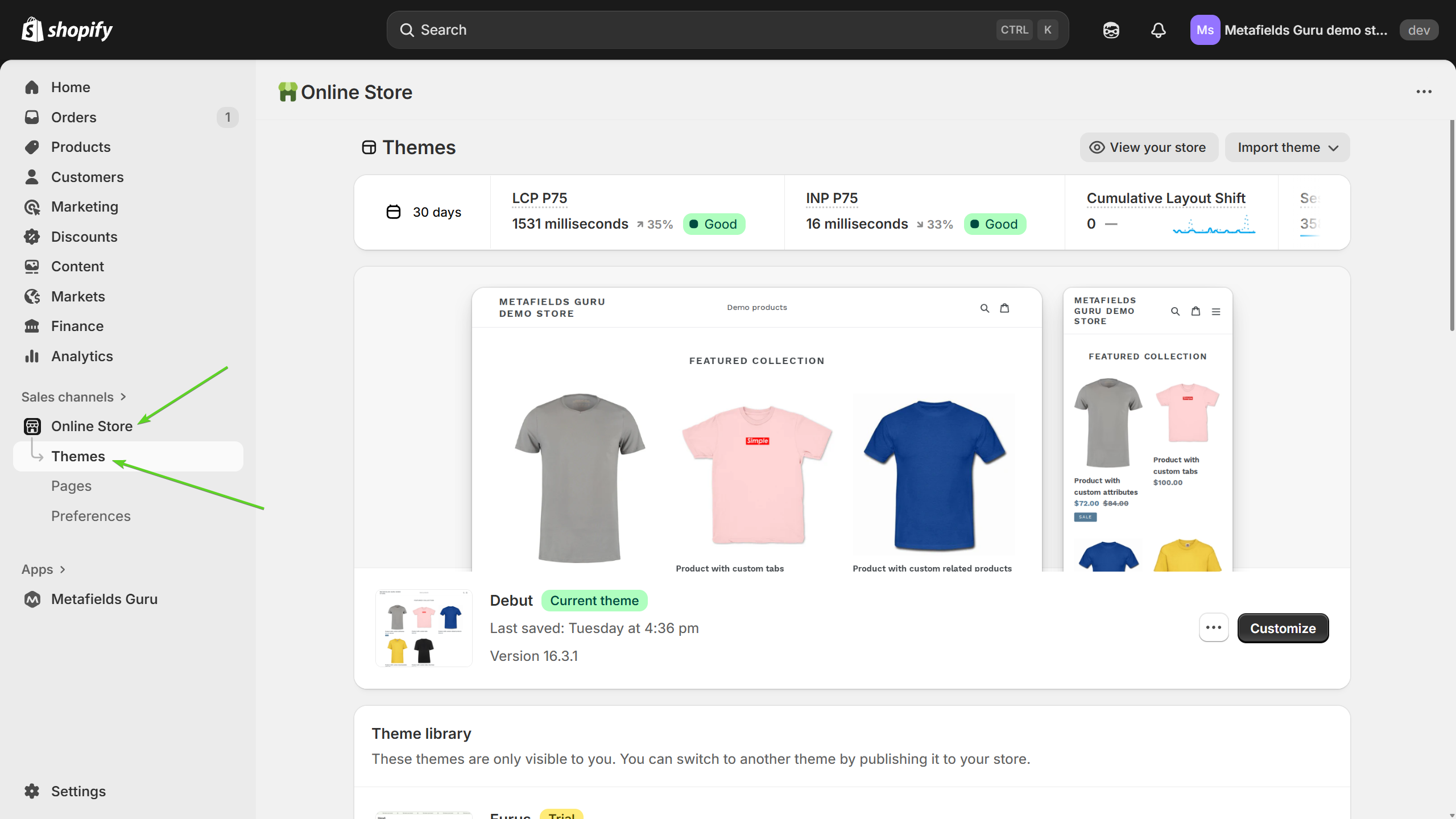
Task: Open the Metafields Guru app
Action: 104,599
